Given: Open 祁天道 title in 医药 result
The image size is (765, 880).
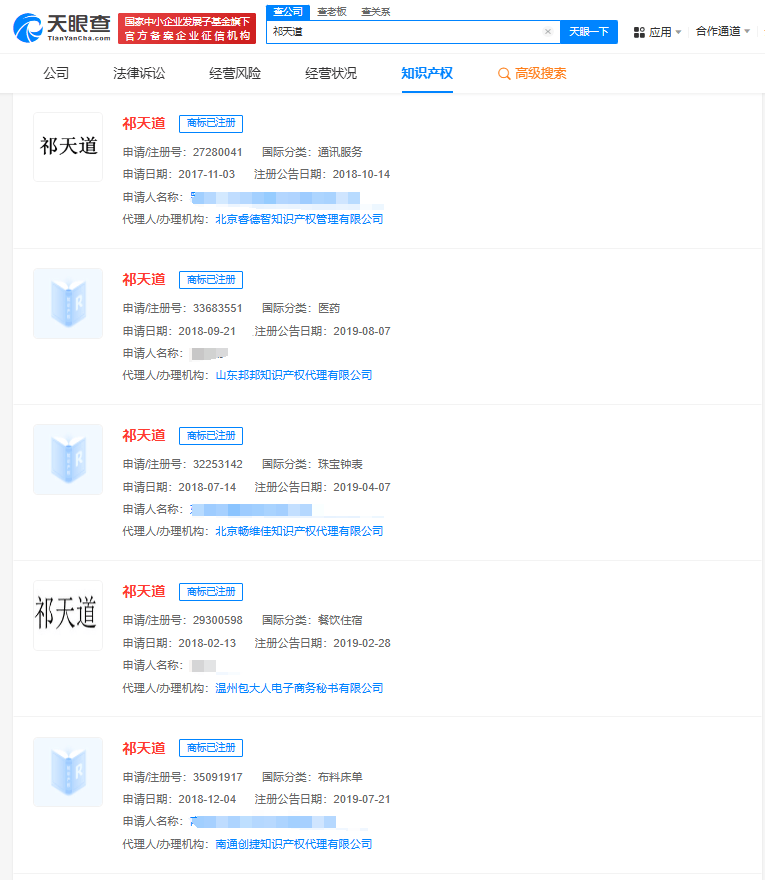Looking at the screenshot, I should click(144, 279).
